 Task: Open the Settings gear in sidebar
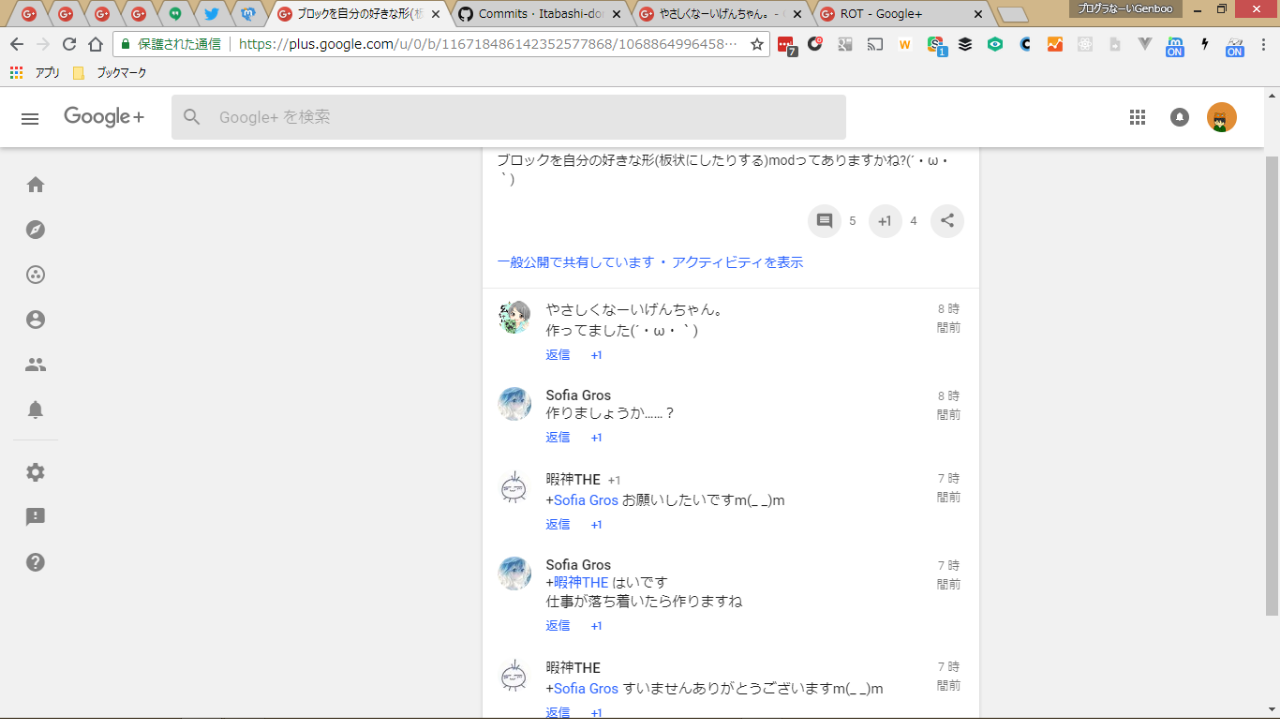click(x=35, y=472)
